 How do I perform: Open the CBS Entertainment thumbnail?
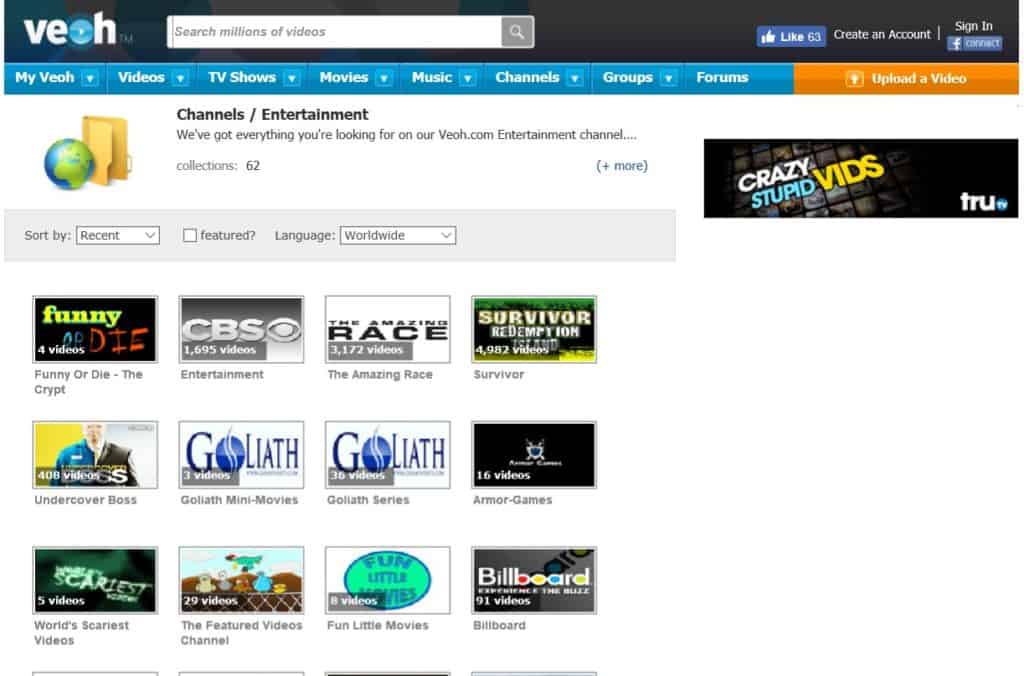242,329
